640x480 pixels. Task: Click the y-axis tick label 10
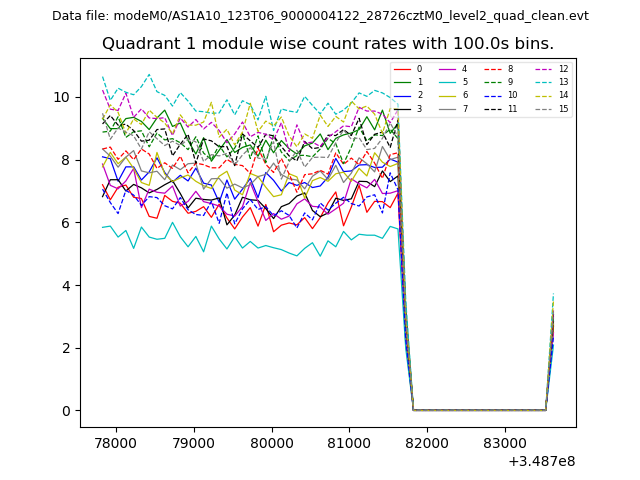coord(61,97)
